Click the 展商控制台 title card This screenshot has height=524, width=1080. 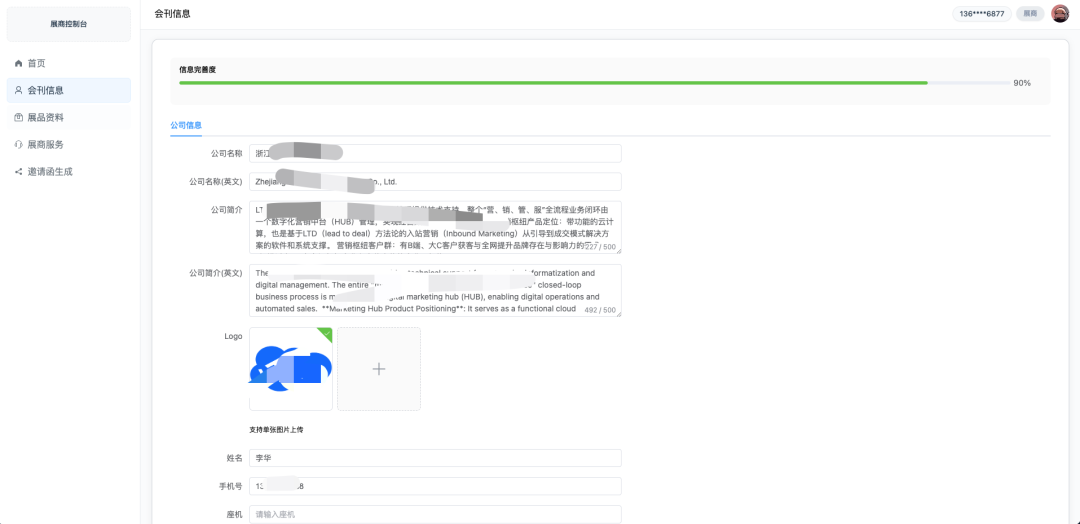pos(69,24)
